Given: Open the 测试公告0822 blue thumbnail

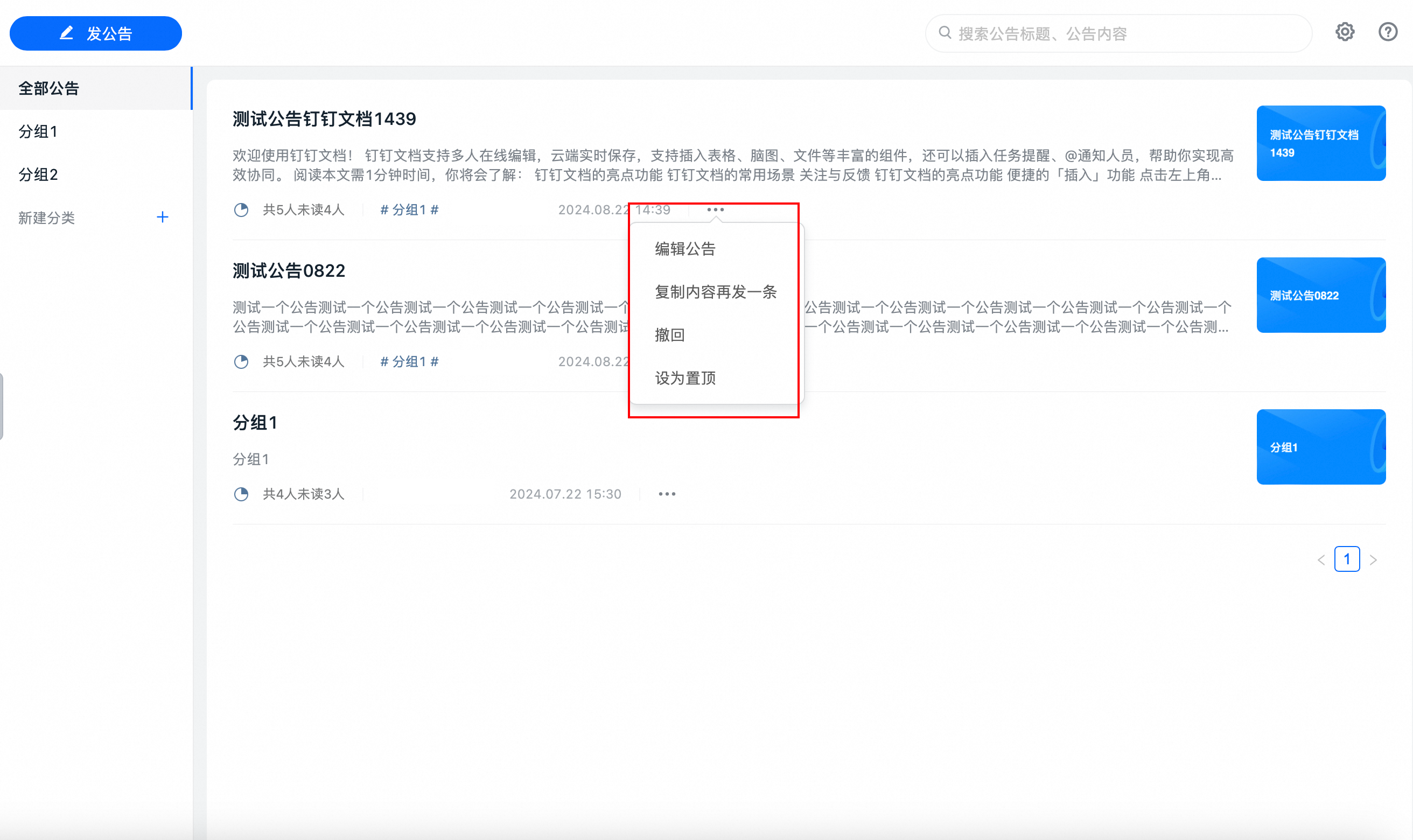Looking at the screenshot, I should 1321,295.
